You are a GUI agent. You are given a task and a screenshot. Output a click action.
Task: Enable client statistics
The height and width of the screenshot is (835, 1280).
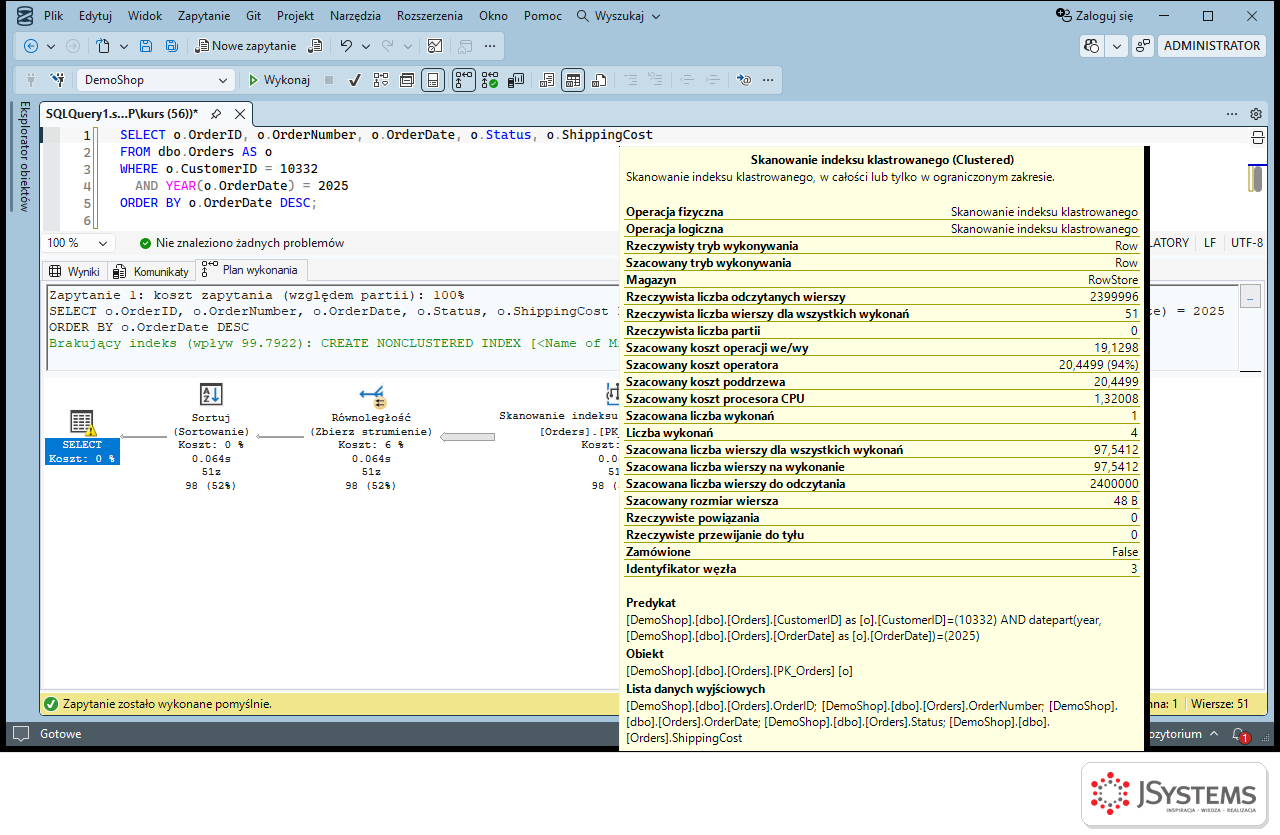coord(517,80)
